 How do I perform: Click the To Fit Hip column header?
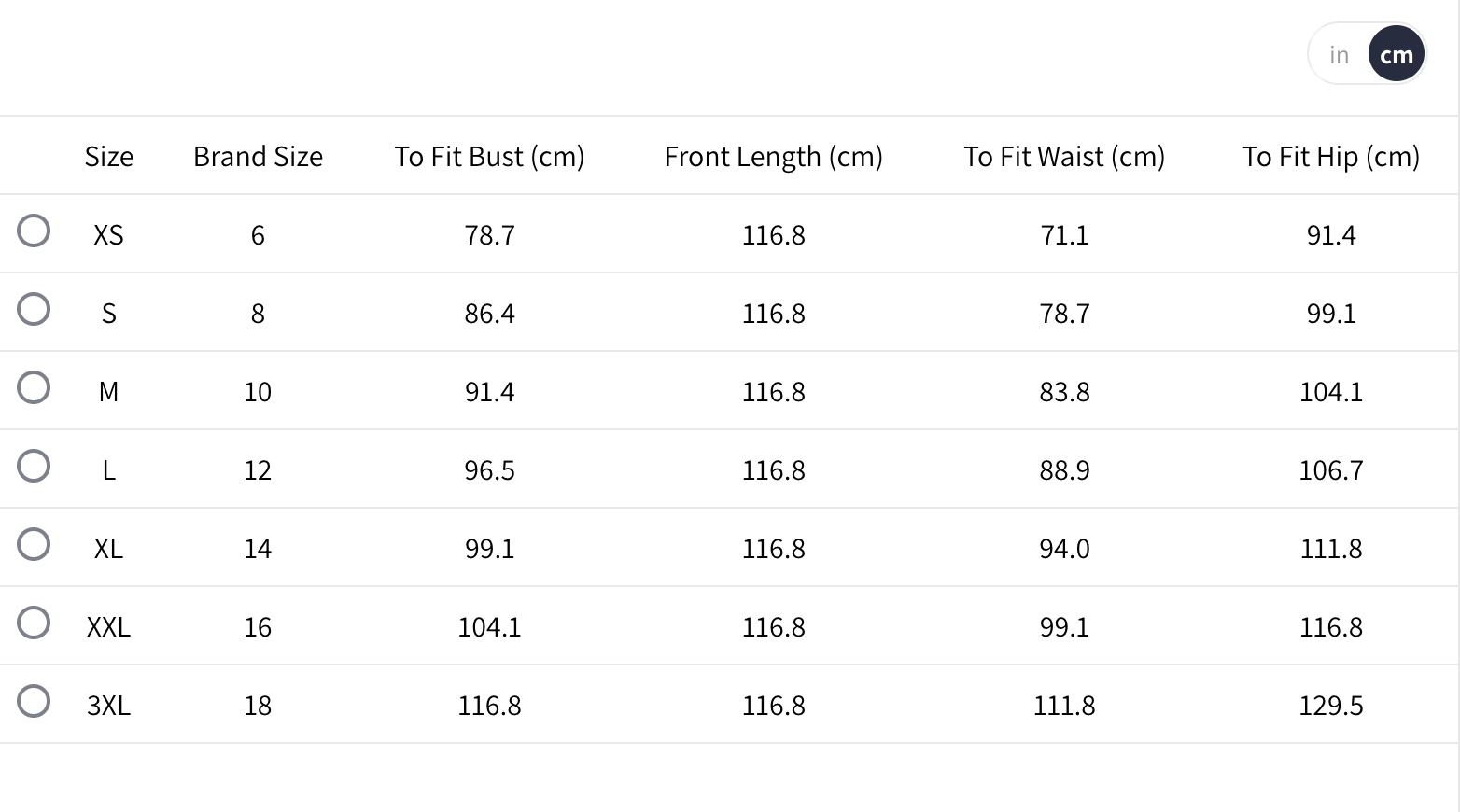pyautogui.click(x=1330, y=157)
